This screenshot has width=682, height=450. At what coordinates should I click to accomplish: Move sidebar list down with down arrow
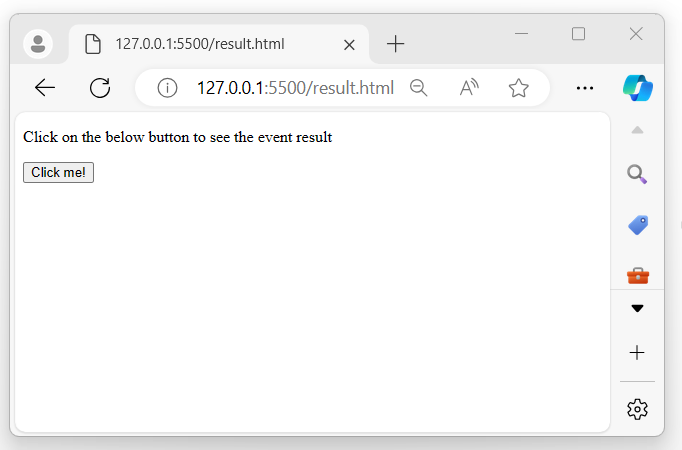point(637,308)
